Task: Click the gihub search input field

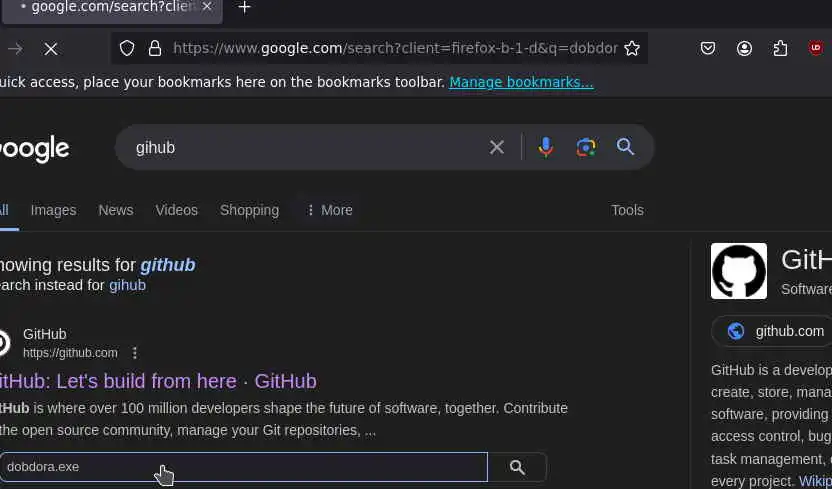Action: click(x=308, y=147)
